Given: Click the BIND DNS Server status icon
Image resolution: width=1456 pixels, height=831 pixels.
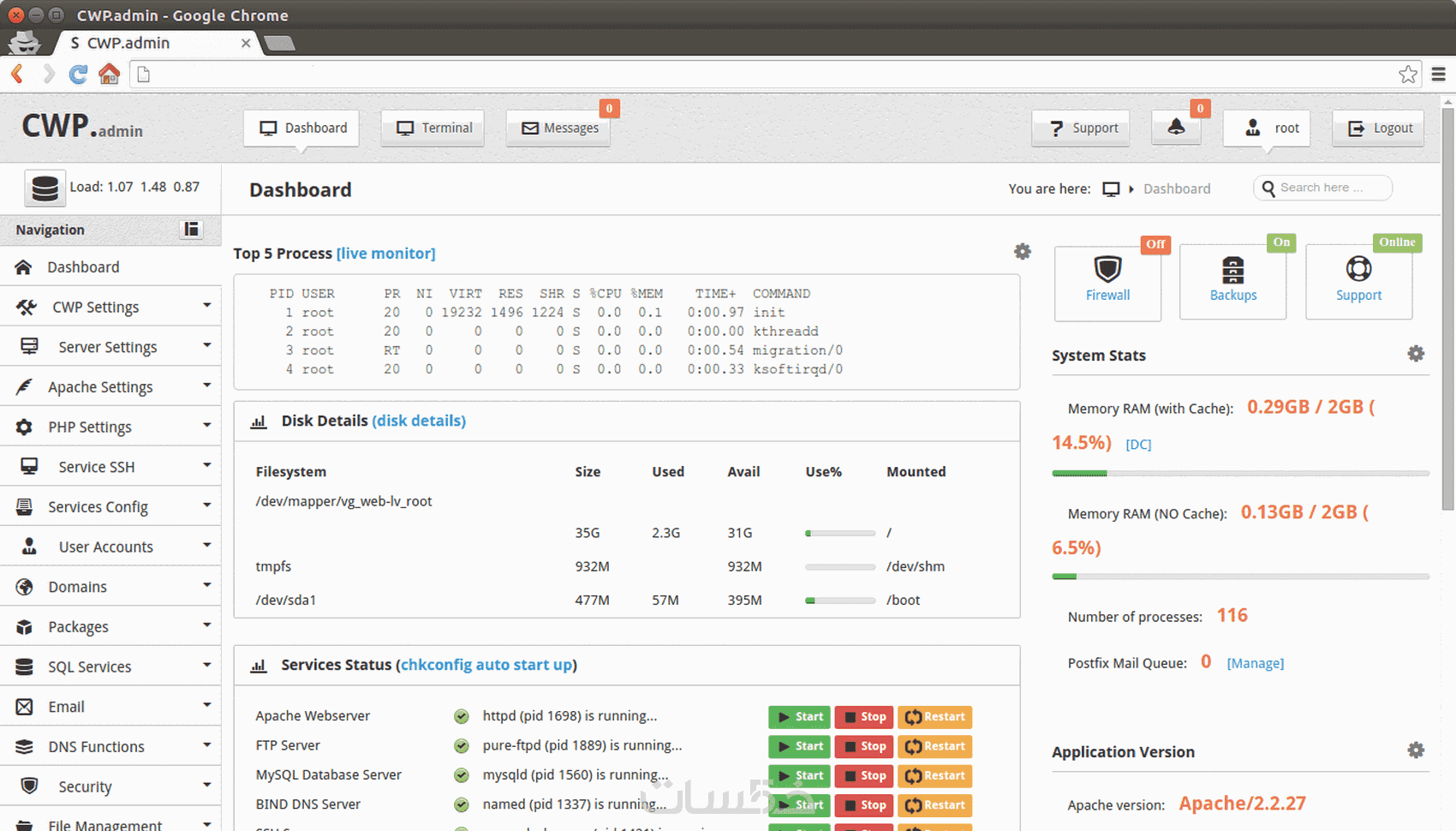Looking at the screenshot, I should pyautogui.click(x=461, y=804).
